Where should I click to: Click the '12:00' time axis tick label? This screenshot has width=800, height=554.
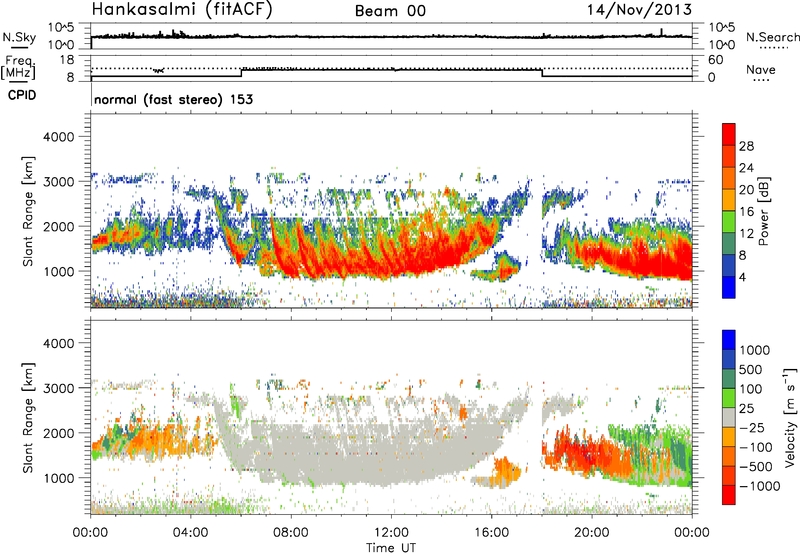pyautogui.click(x=391, y=533)
